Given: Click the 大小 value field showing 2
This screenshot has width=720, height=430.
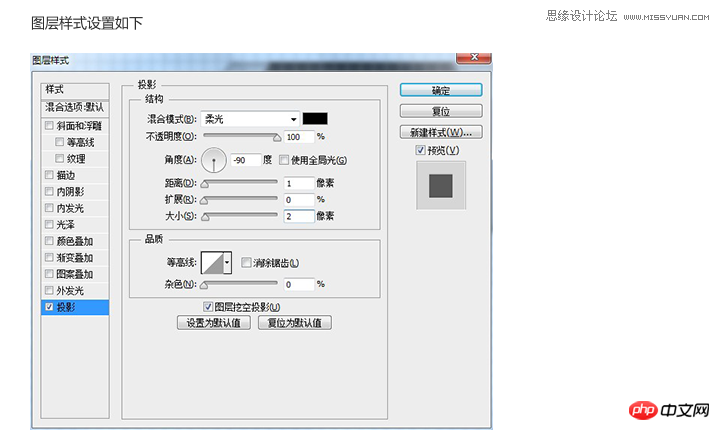Looking at the screenshot, I should [x=299, y=216].
